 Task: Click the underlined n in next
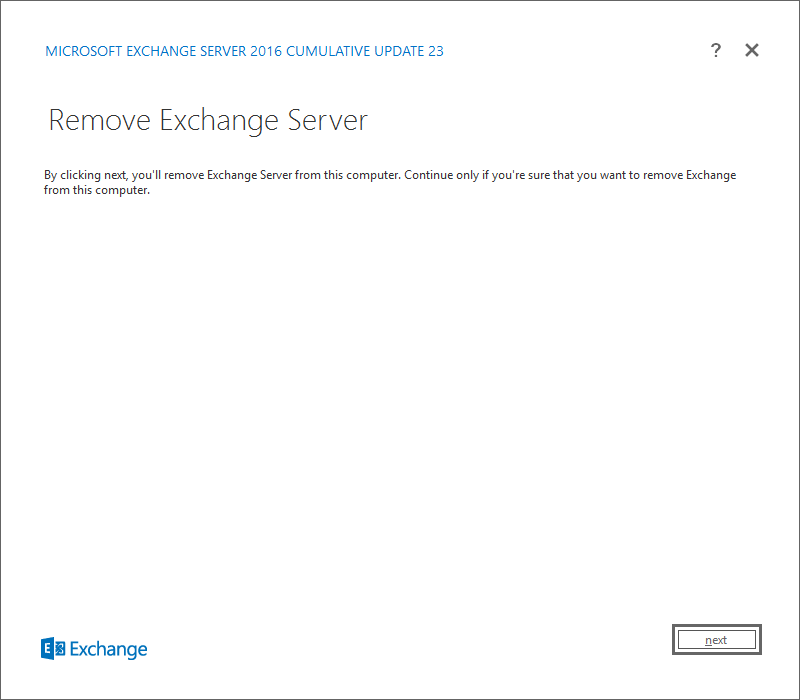point(707,639)
